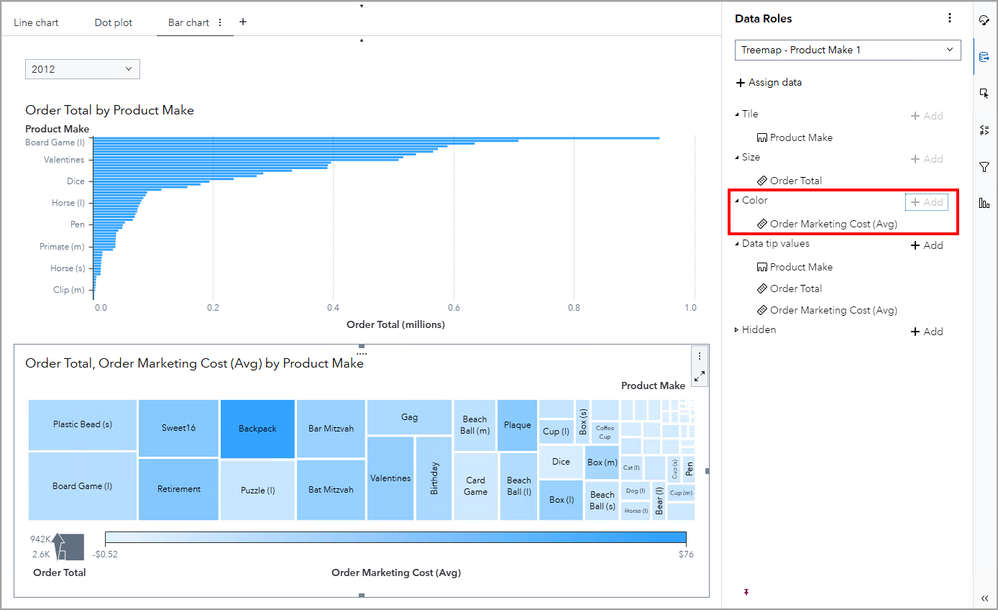Screen dimensions: 998x610
Task: Switch to the Dot plot tab
Action: pyautogui.click(x=113, y=22)
